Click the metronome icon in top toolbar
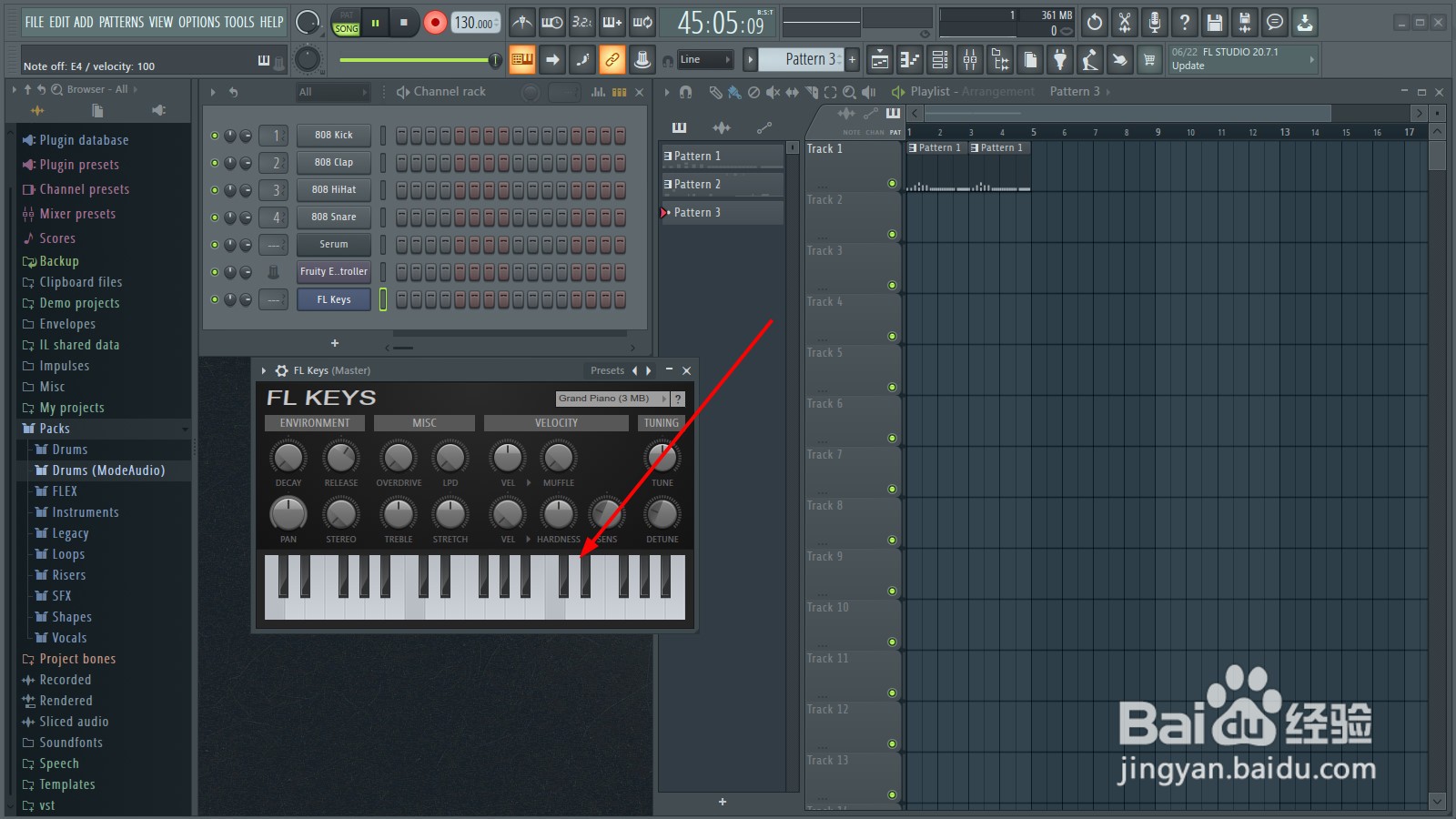Image resolution: width=1456 pixels, height=819 pixels. (x=521, y=23)
